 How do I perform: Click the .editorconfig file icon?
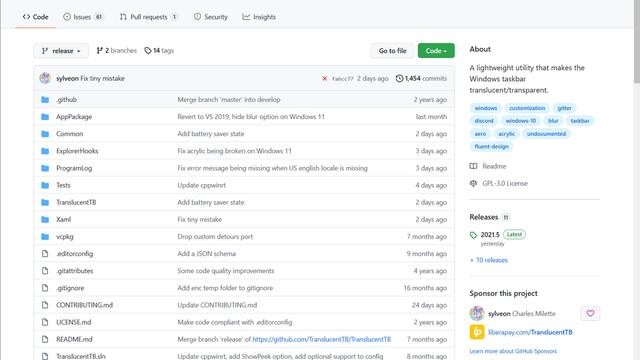pos(45,254)
